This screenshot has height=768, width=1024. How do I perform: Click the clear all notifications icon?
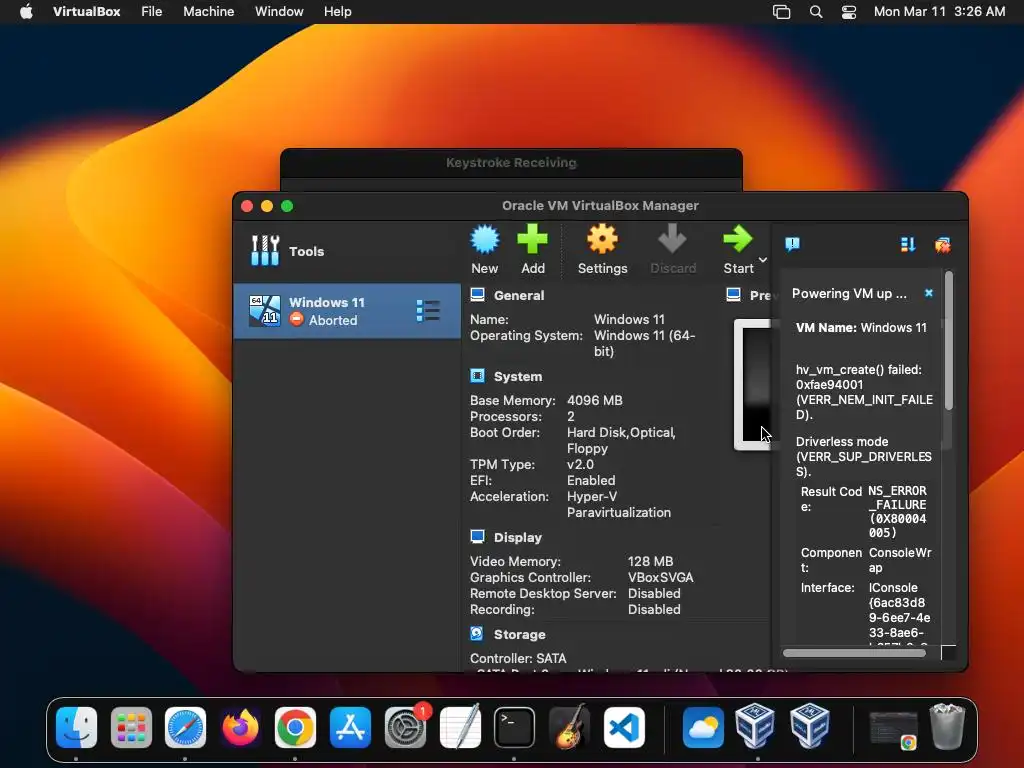[942, 245]
